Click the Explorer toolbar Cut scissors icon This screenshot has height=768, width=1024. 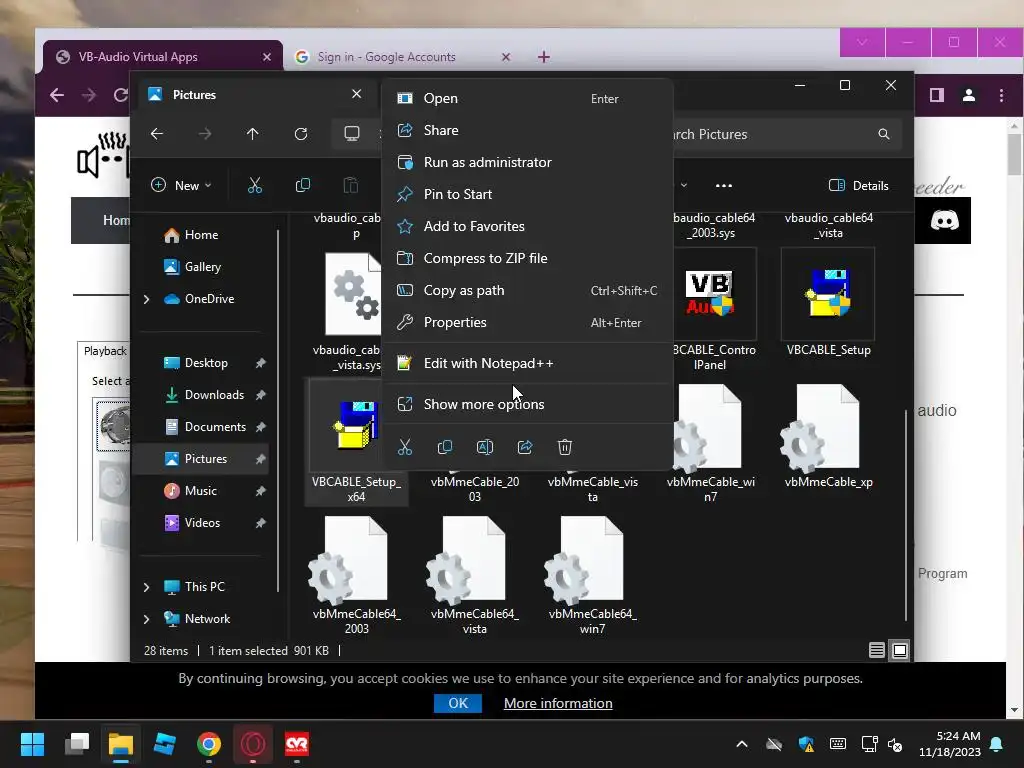point(255,185)
